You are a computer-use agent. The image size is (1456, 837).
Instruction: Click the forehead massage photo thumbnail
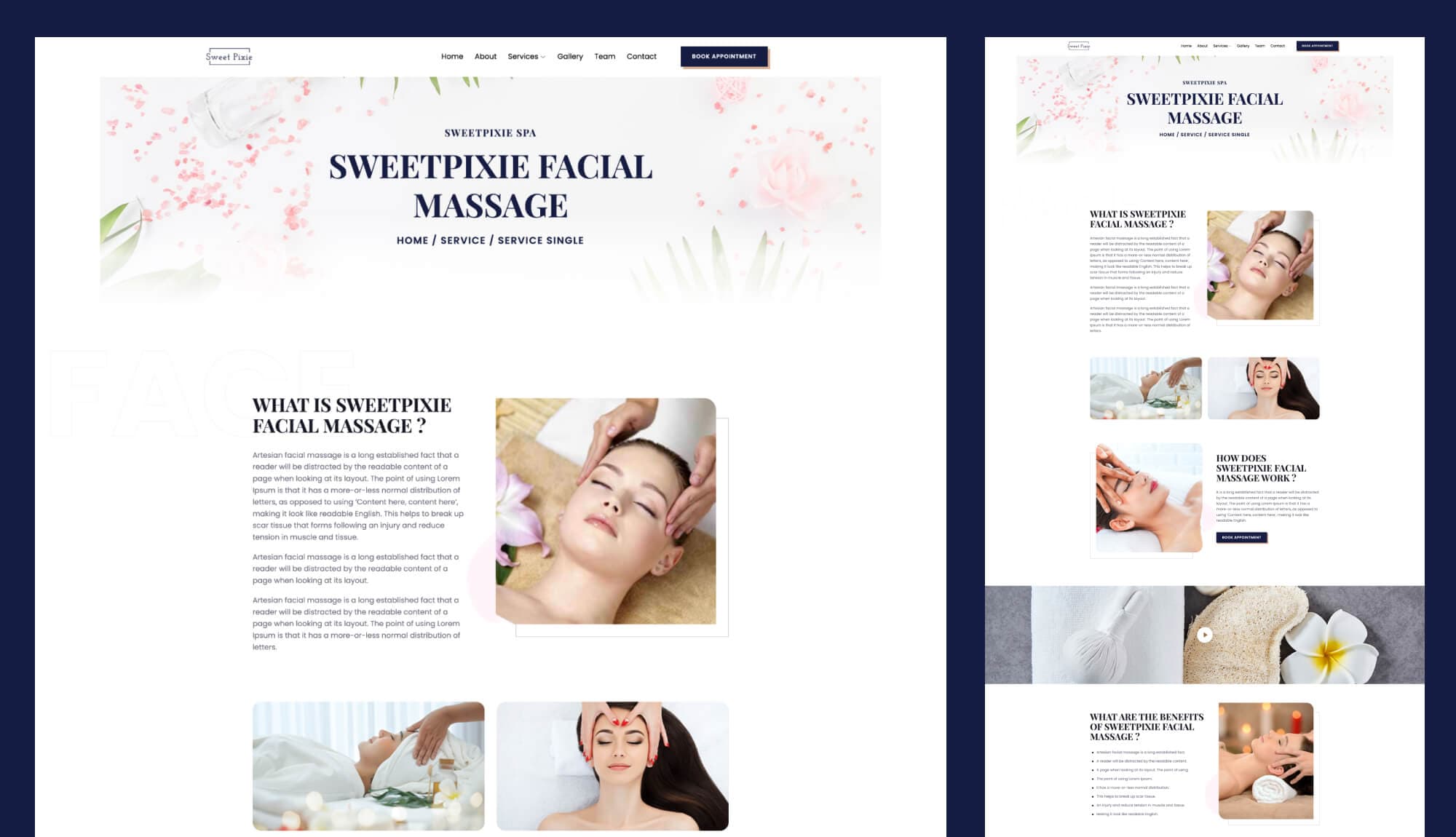pyautogui.click(x=614, y=766)
